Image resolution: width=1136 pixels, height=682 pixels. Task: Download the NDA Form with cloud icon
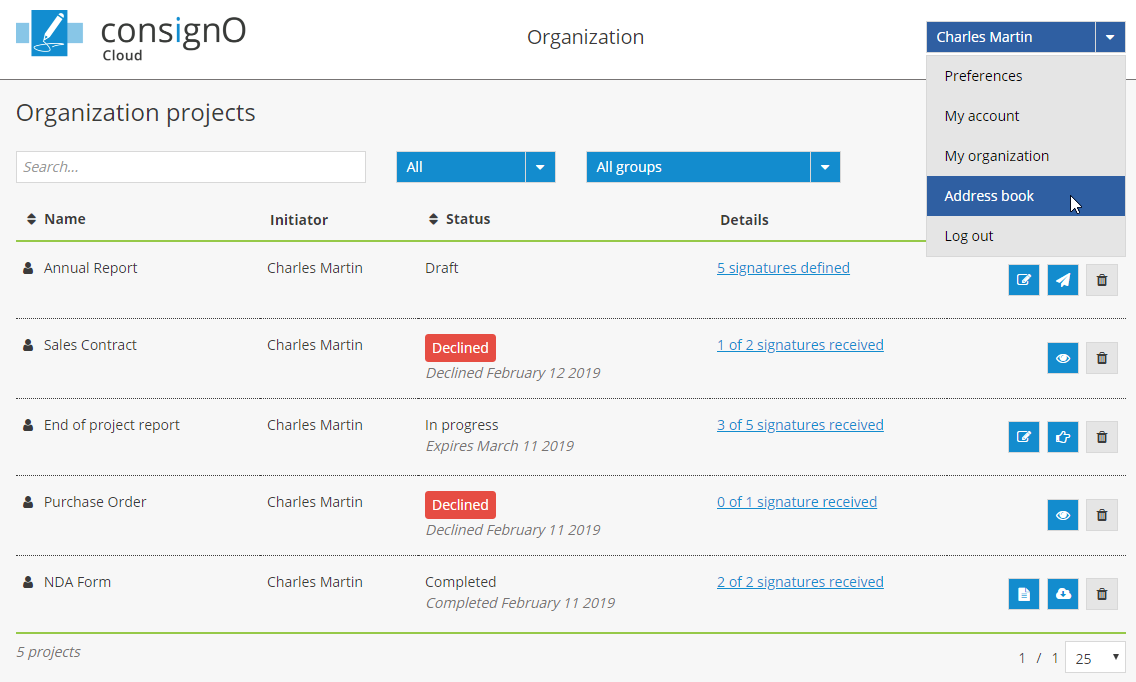(1063, 594)
